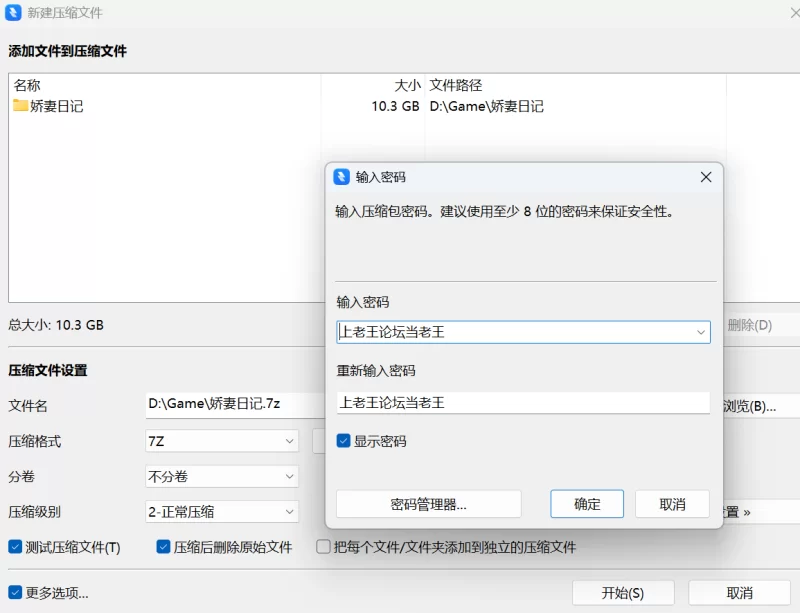Click the 开始(S) button
Screen dimensions: 800x613
click(x=623, y=593)
